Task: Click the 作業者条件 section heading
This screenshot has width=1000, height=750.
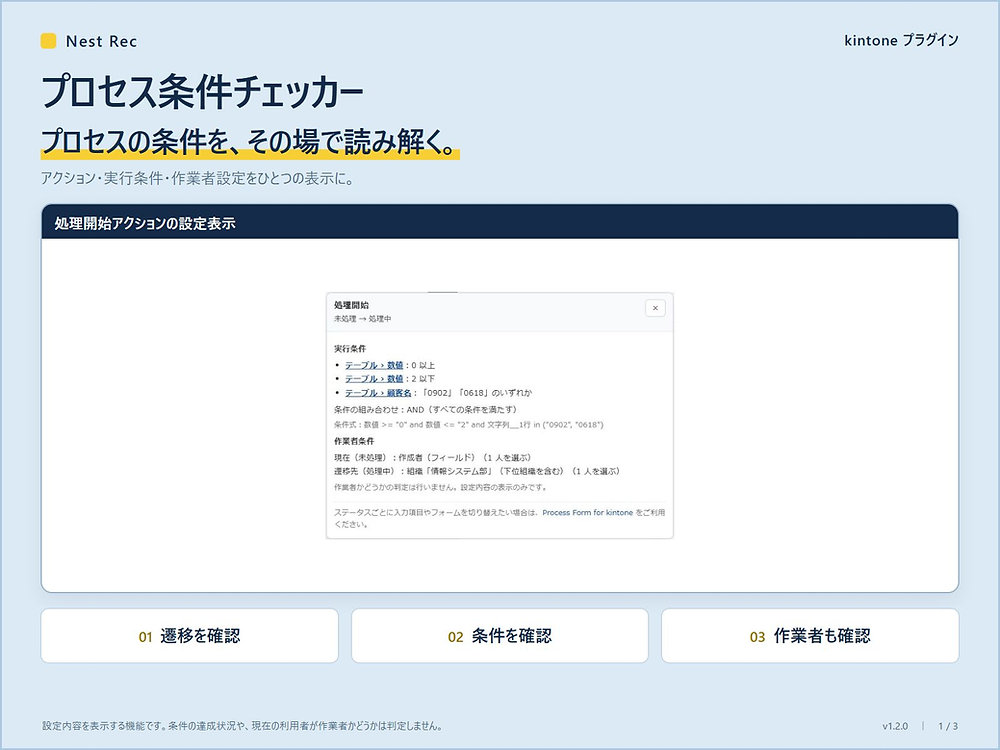Action: (354, 441)
